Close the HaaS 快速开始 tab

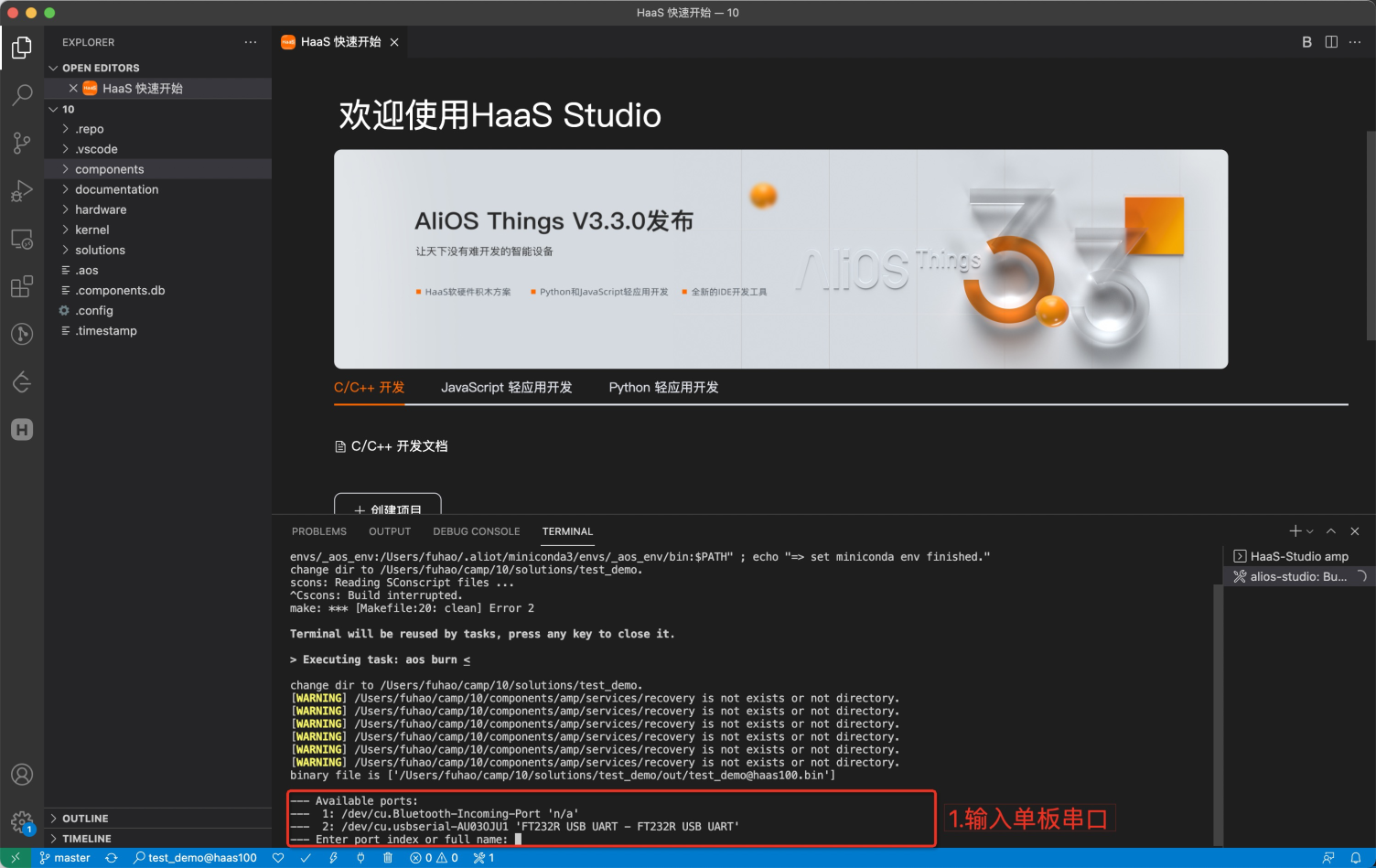tap(394, 42)
